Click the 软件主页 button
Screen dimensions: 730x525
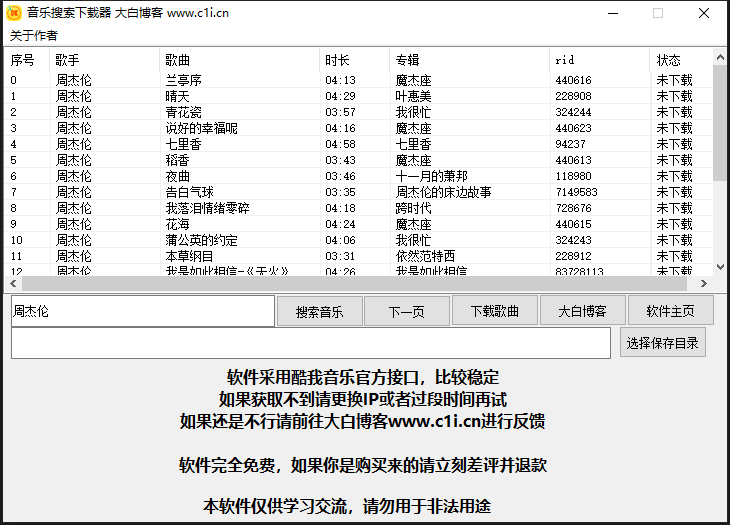pos(670,311)
